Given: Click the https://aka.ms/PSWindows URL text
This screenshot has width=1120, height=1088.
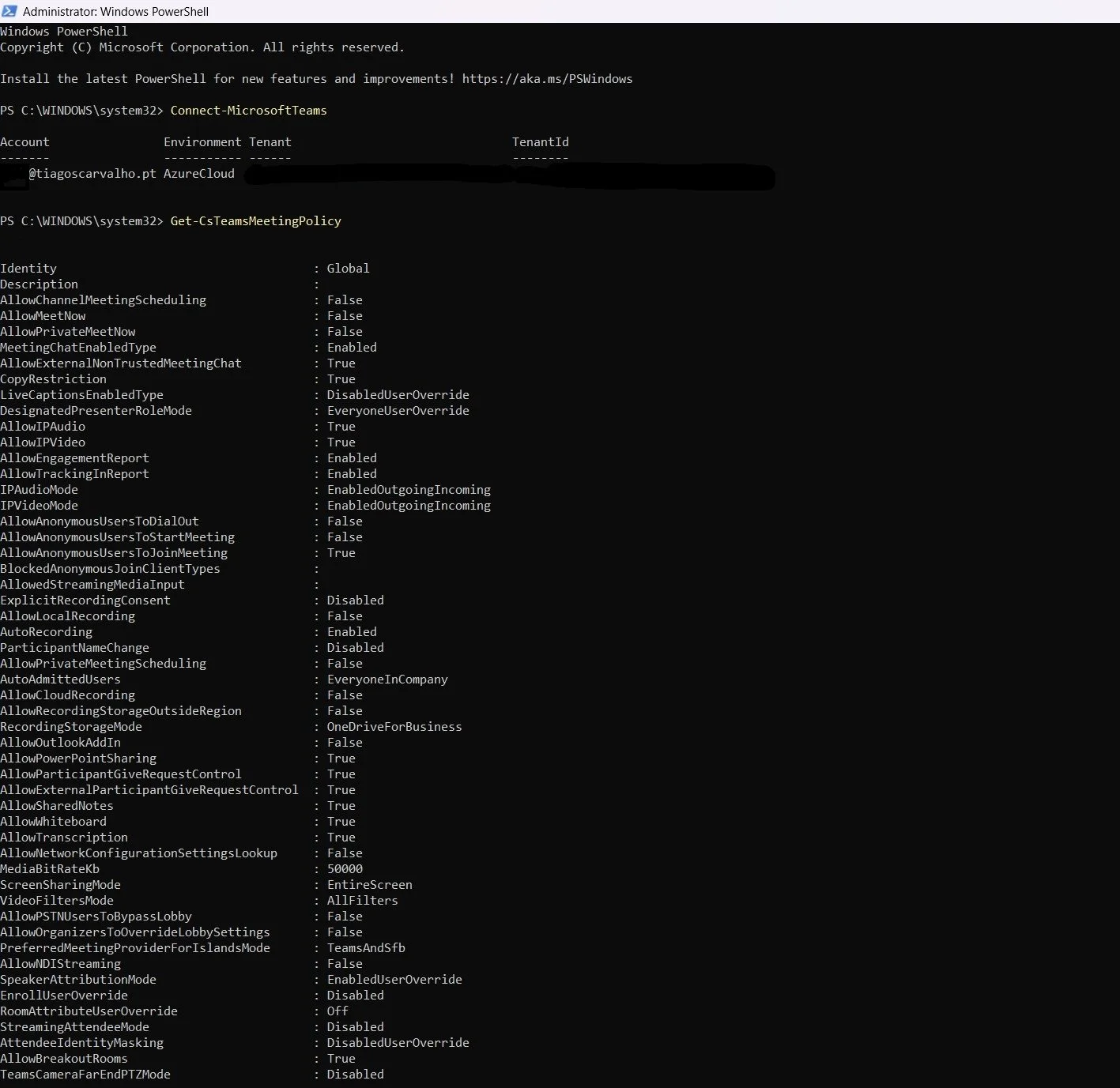Looking at the screenshot, I should pos(547,79).
